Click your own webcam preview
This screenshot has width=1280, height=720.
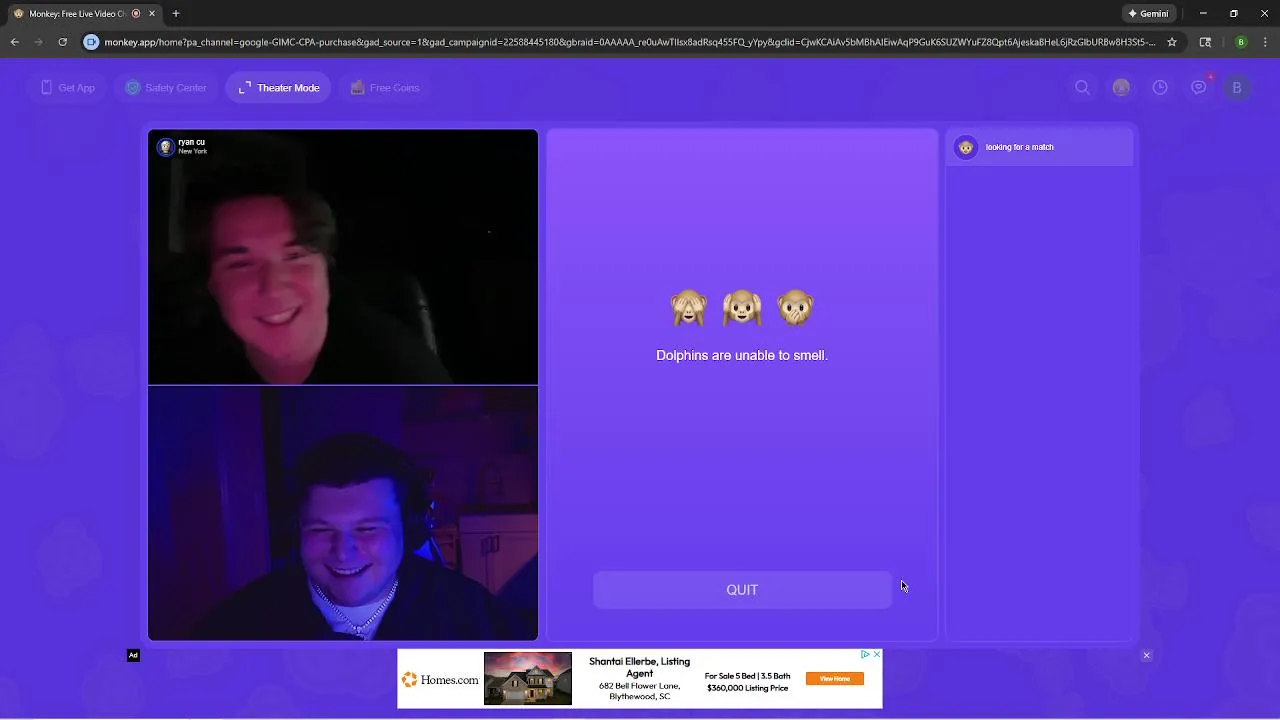pyautogui.click(x=343, y=513)
